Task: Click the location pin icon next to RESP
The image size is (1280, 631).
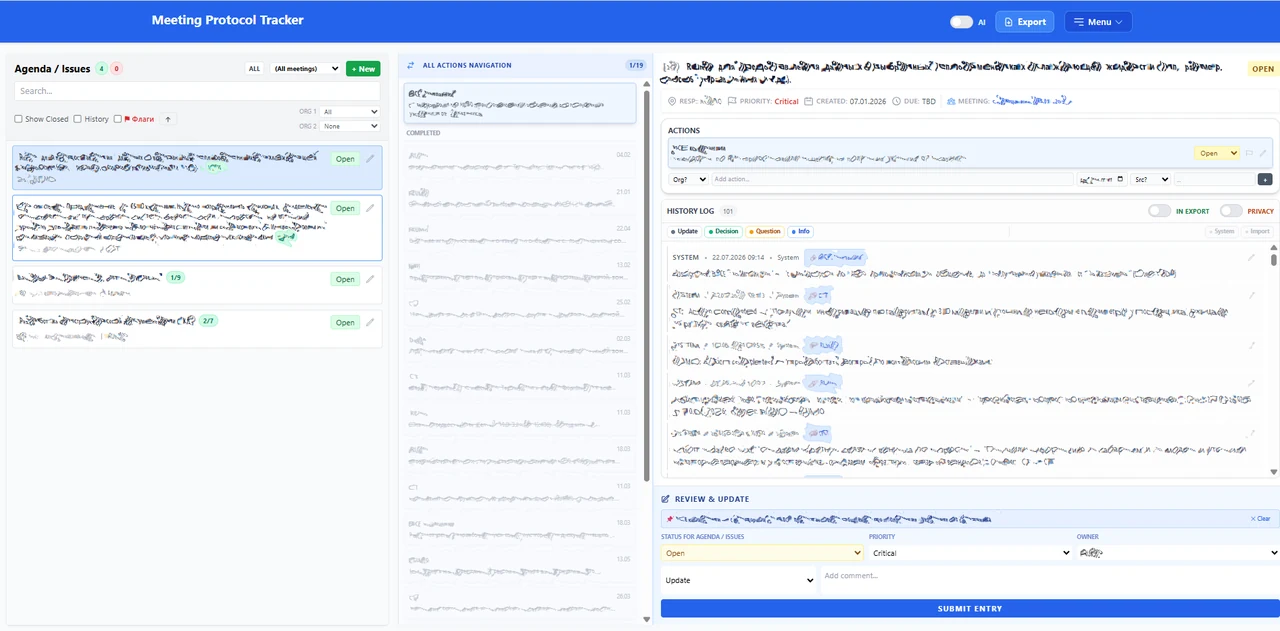Action: coord(673,101)
